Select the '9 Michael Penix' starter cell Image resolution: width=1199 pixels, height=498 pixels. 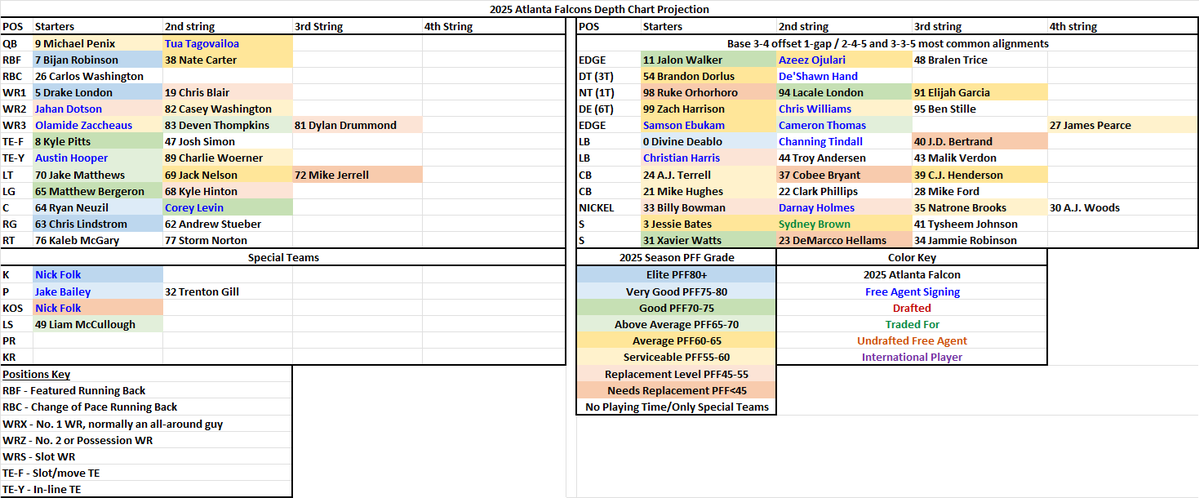pyautogui.click(x=98, y=44)
